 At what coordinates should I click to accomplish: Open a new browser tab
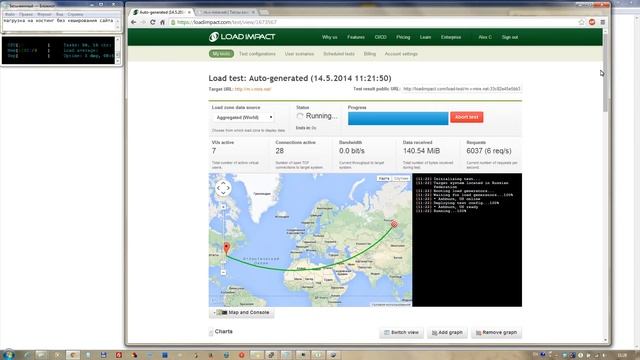(x=264, y=12)
